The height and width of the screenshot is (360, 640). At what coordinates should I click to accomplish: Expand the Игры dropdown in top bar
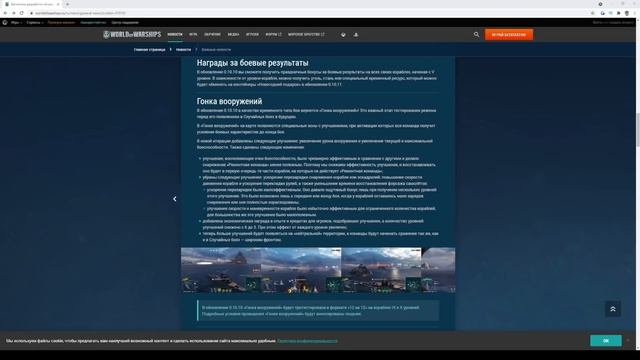pyautogui.click(x=16, y=22)
